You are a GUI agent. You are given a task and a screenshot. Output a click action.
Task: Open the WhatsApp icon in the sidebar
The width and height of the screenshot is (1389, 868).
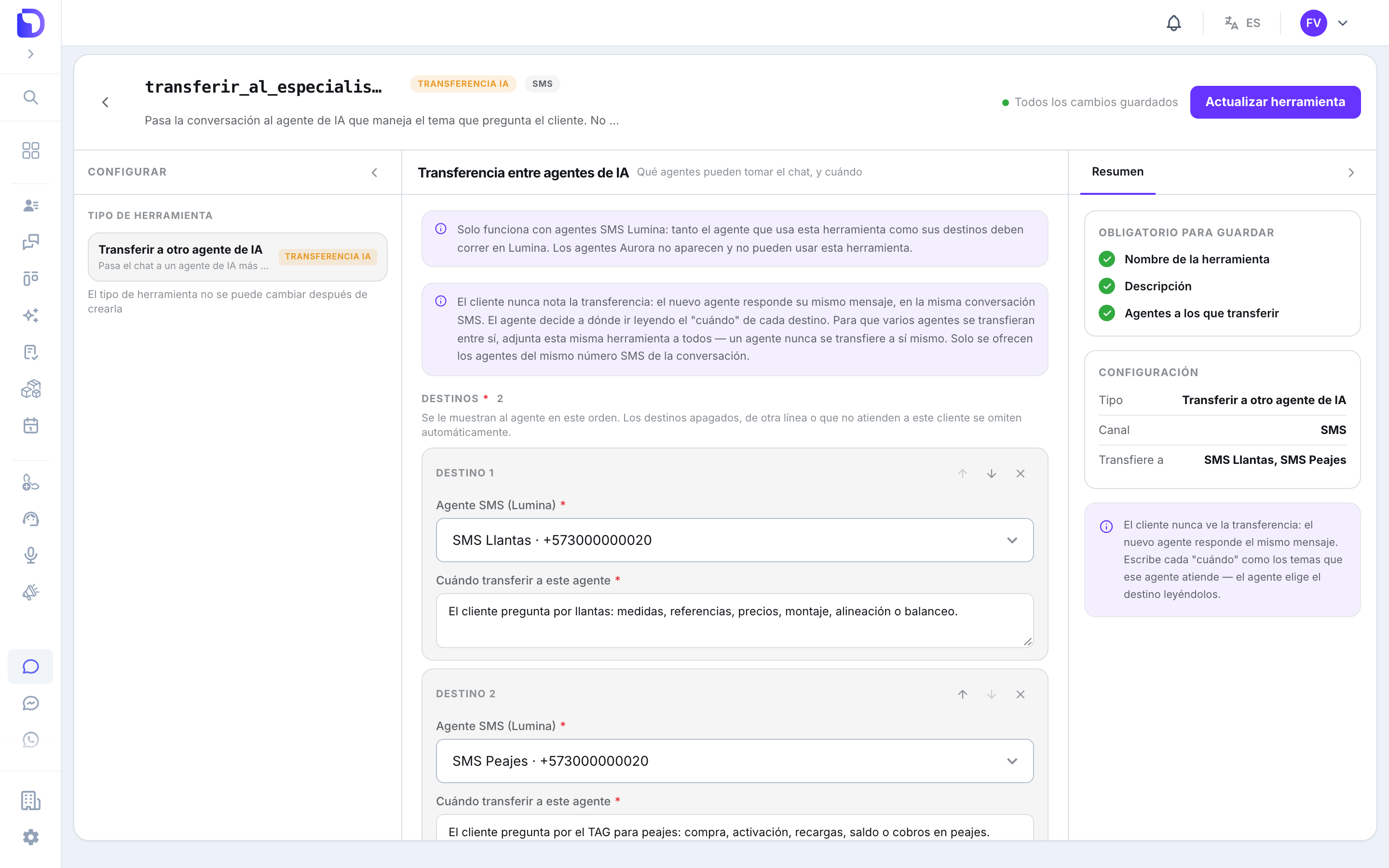pyautogui.click(x=30, y=739)
